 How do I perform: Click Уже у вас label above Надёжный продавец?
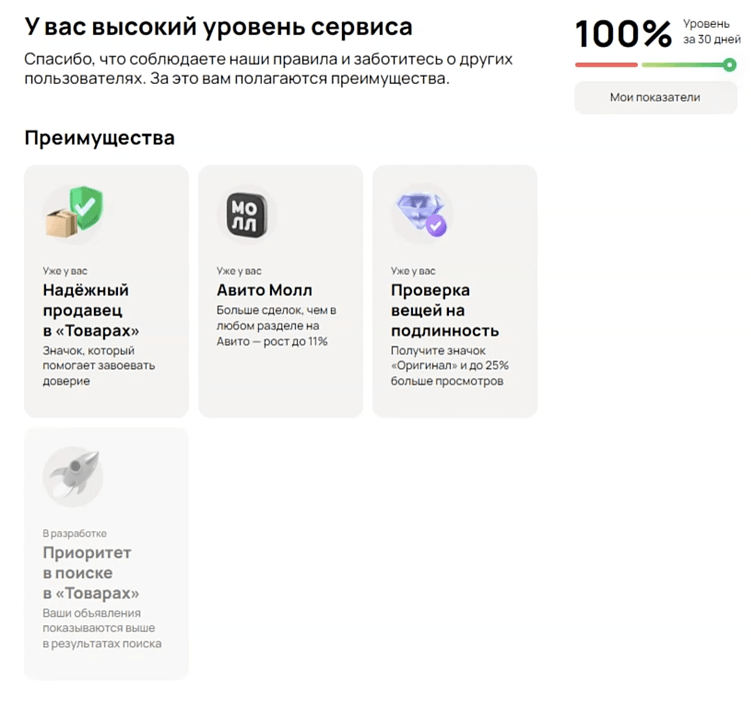(65, 271)
